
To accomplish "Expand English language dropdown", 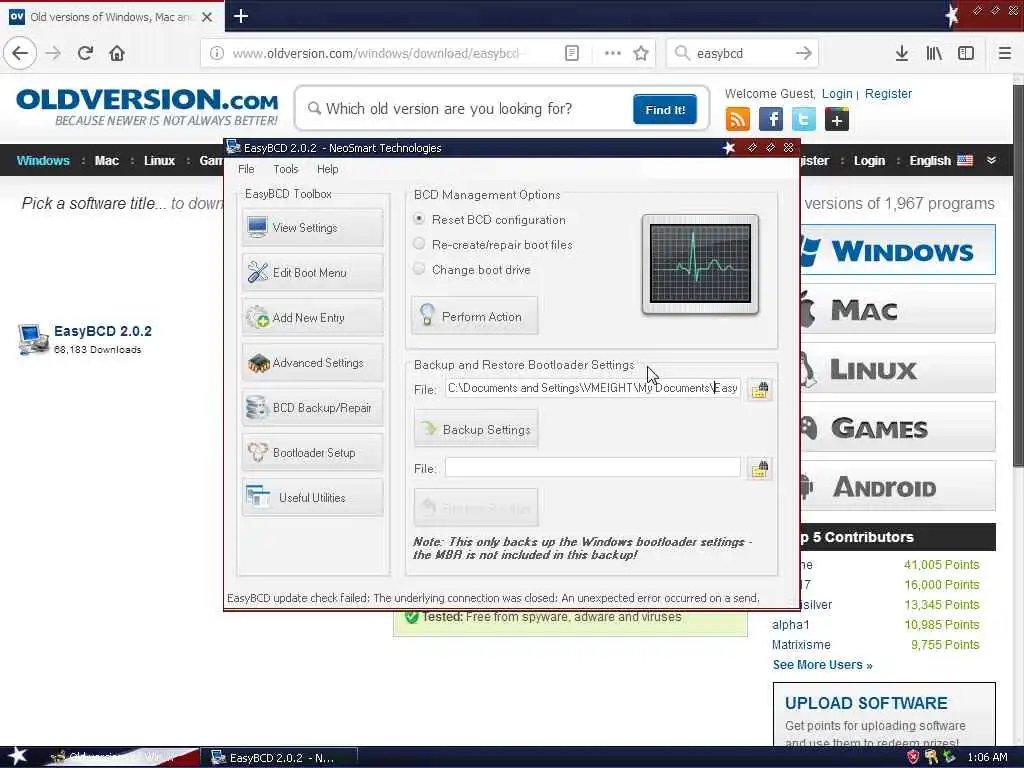I will coord(941,161).
